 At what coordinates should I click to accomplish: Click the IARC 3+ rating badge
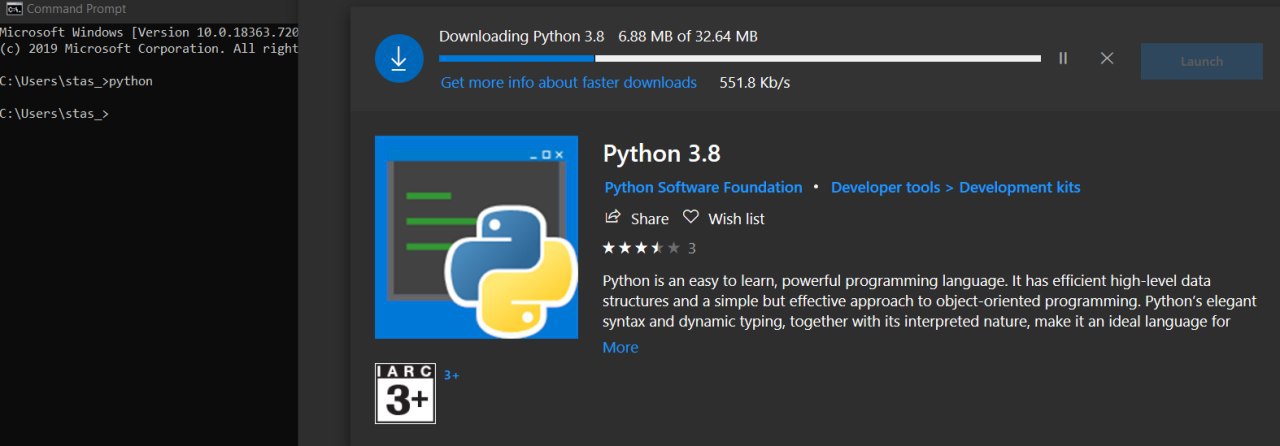[406, 393]
